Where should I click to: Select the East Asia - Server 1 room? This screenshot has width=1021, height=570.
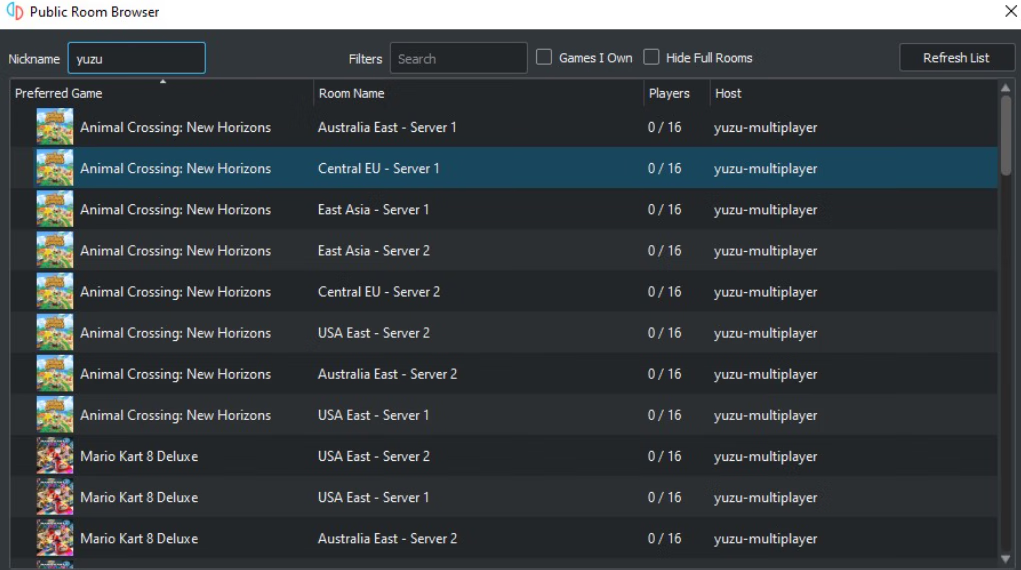point(503,209)
